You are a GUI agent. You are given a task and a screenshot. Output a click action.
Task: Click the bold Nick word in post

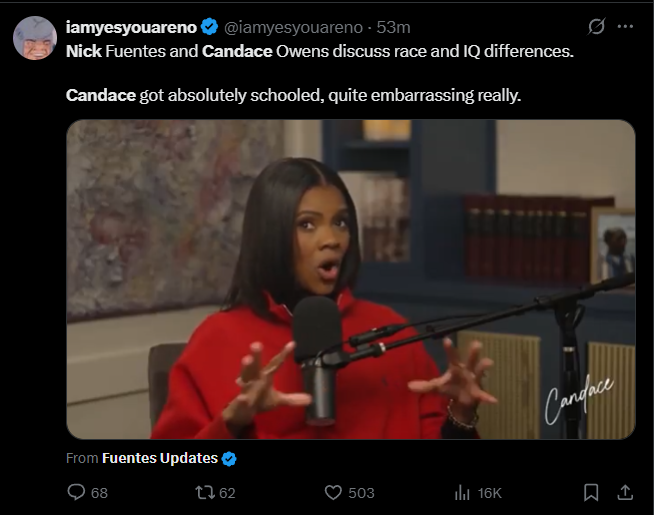[x=84, y=51]
